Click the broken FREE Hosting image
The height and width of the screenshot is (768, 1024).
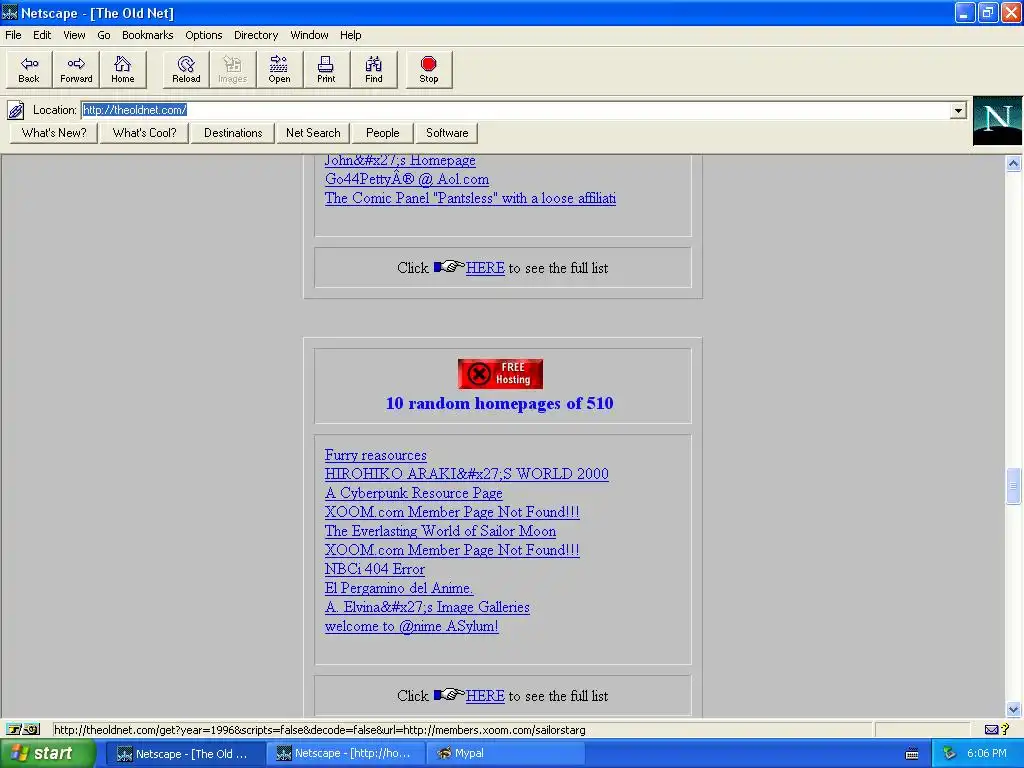[x=500, y=374]
